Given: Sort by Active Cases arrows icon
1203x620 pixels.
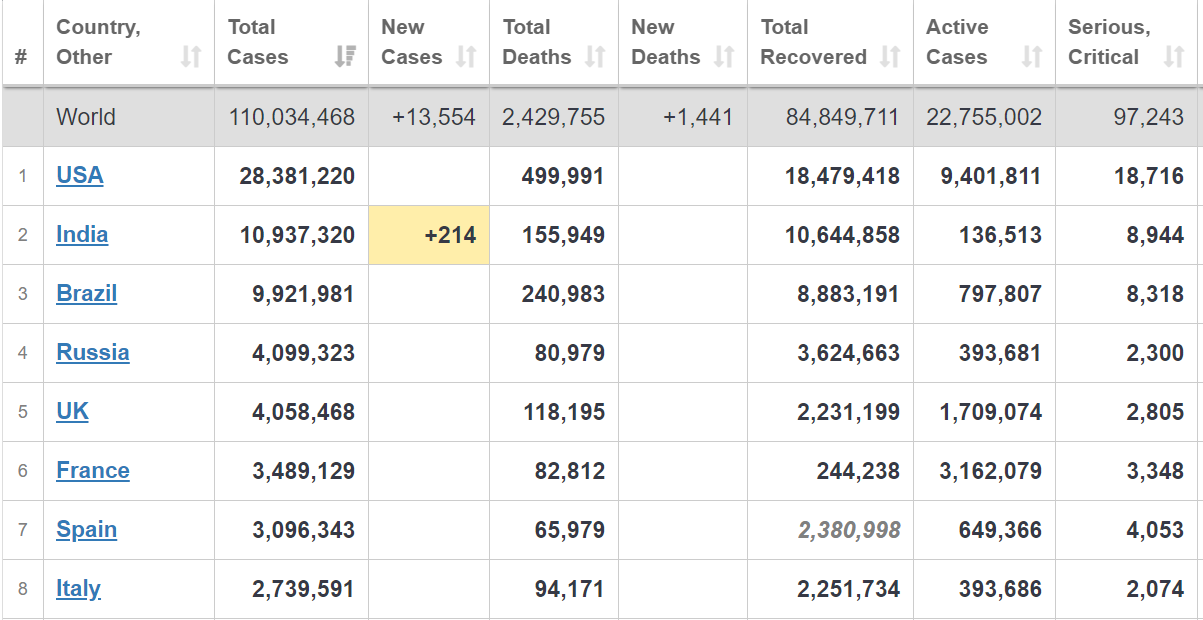Looking at the screenshot, I should pos(1032,57).
